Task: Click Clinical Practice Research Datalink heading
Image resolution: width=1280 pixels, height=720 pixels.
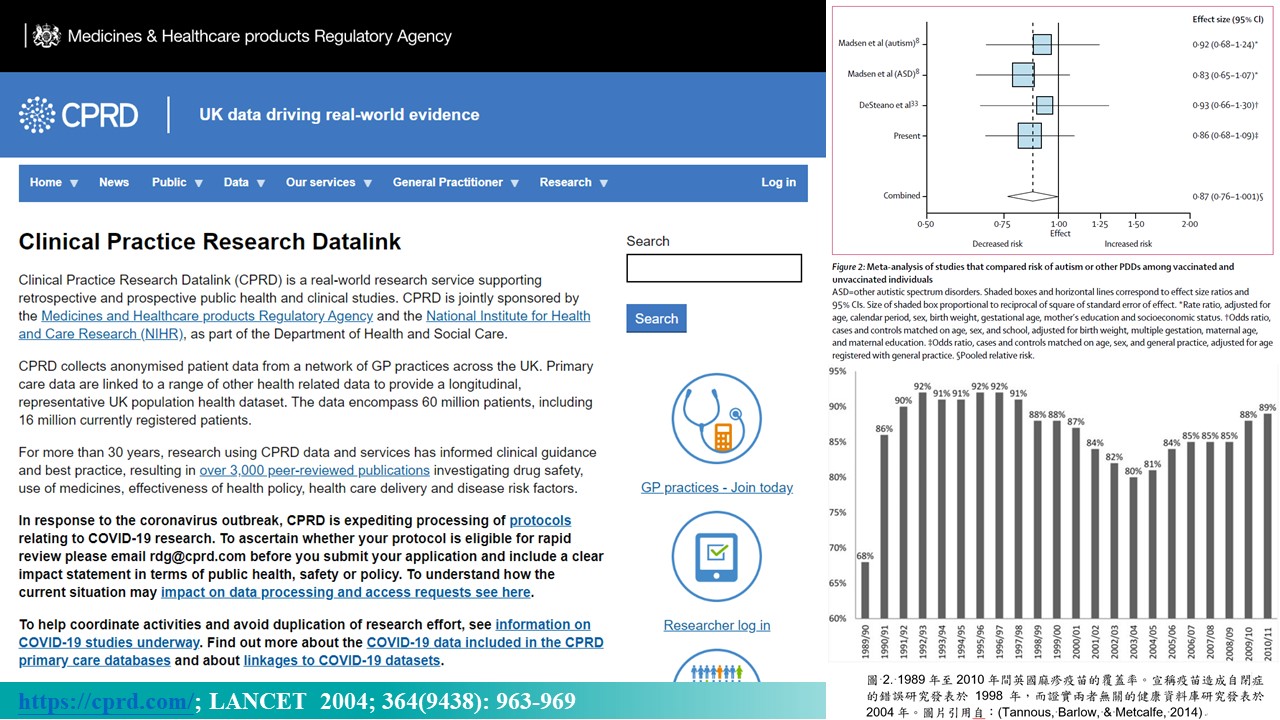Action: point(210,241)
